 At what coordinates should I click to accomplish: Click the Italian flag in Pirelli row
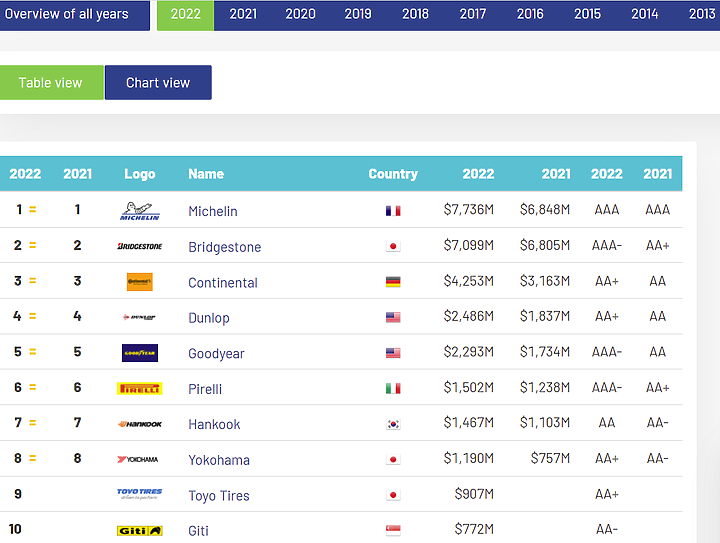coord(393,388)
